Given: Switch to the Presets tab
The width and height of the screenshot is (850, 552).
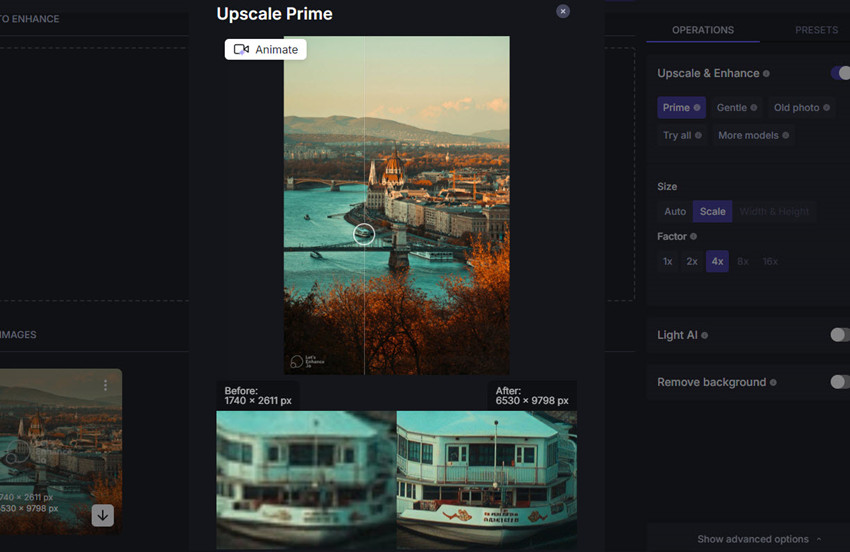Looking at the screenshot, I should pos(816,30).
